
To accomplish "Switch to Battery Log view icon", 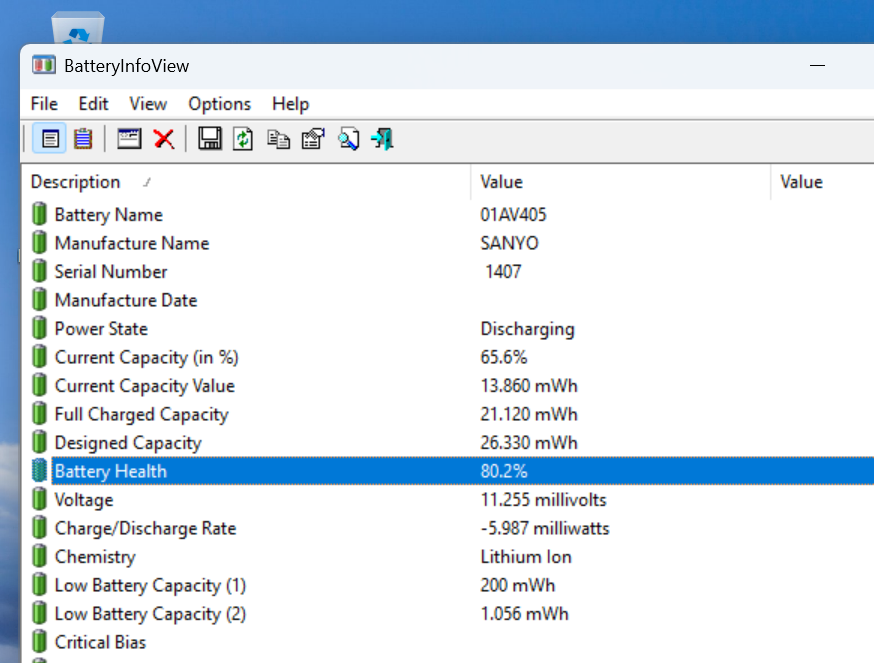I will tap(84, 139).
